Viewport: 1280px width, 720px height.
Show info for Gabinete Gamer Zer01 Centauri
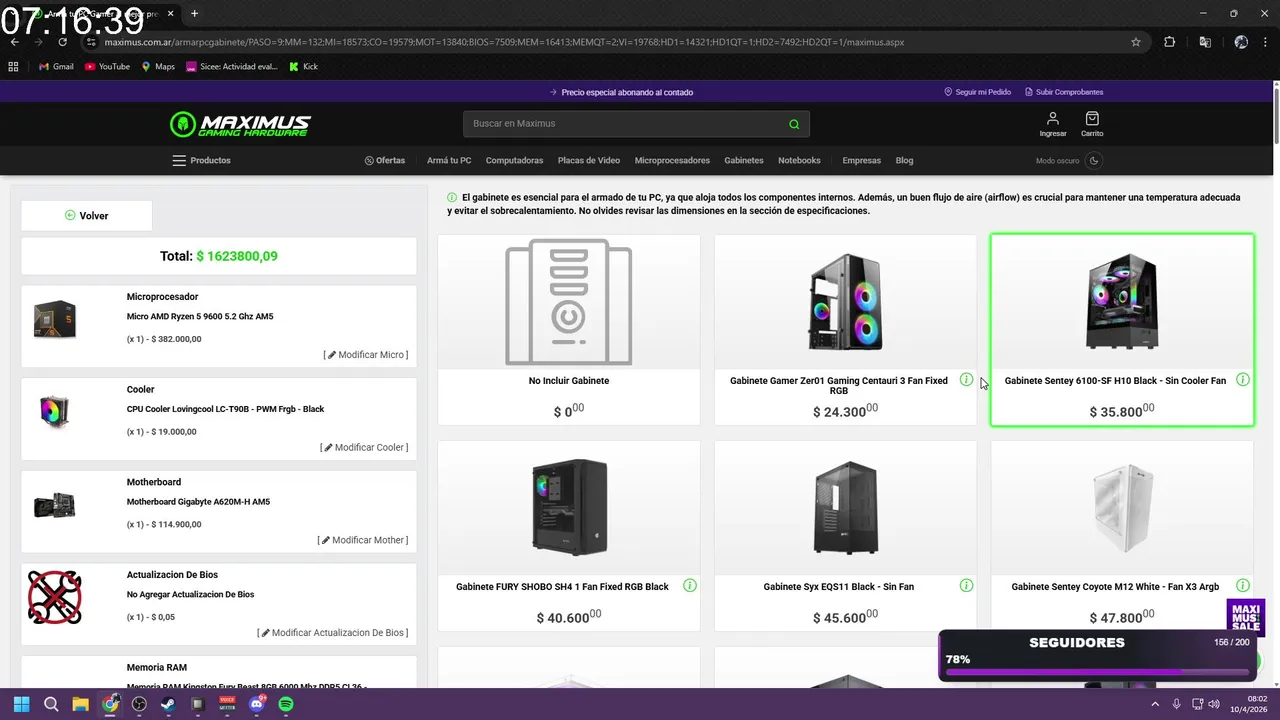pos(966,379)
